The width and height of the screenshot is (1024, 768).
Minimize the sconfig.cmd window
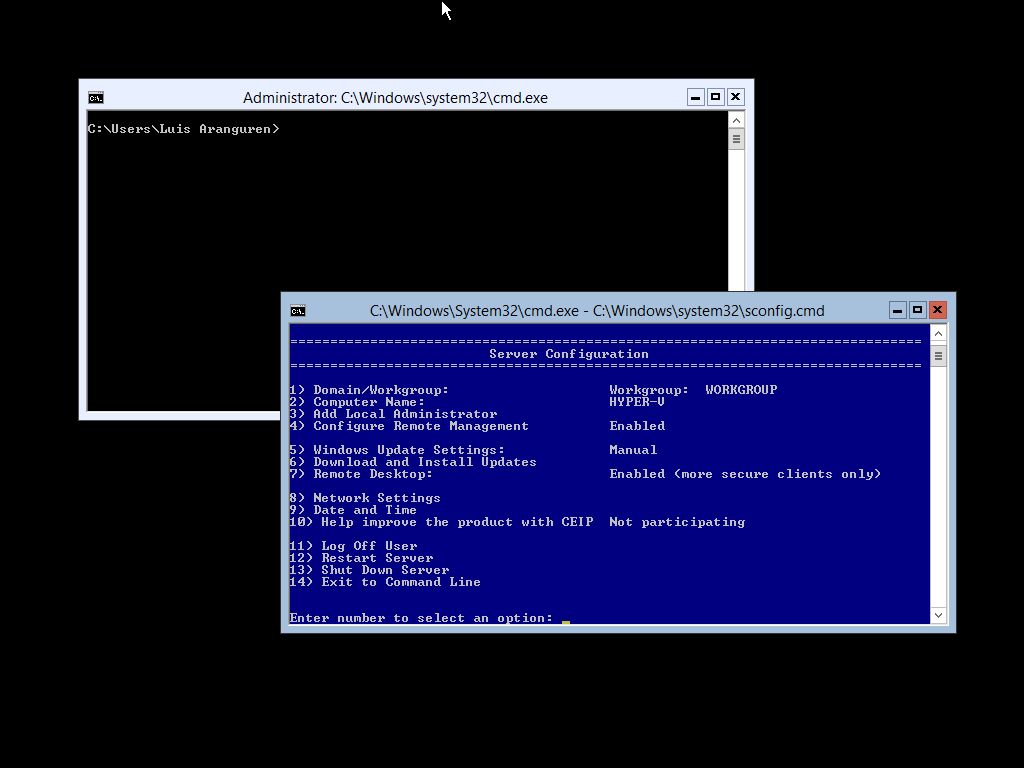tap(898, 310)
